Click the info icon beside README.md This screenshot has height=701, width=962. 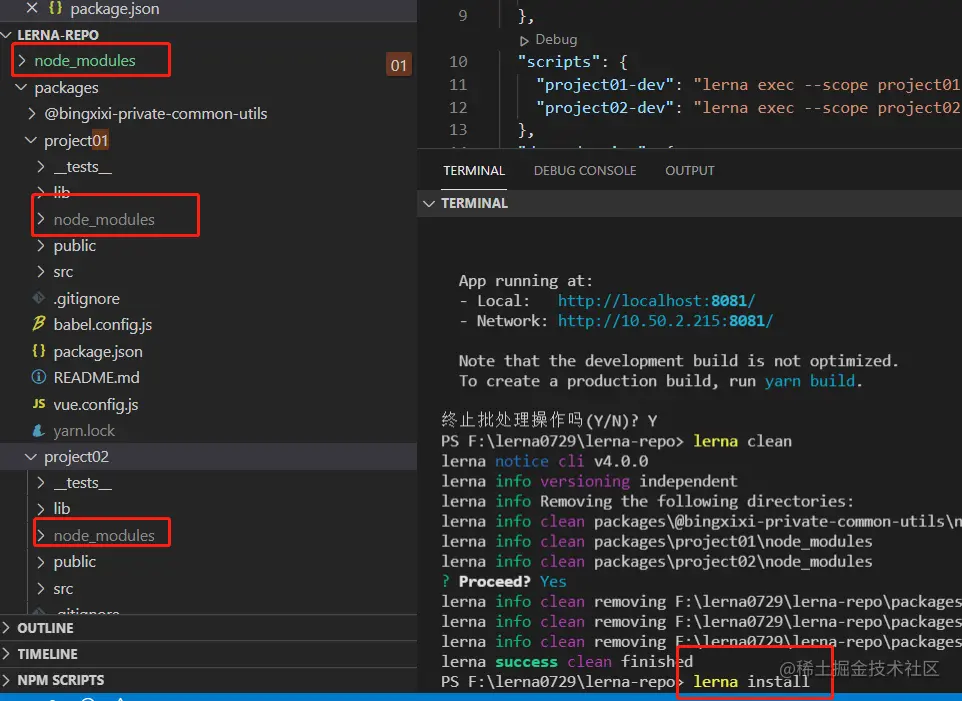(39, 377)
